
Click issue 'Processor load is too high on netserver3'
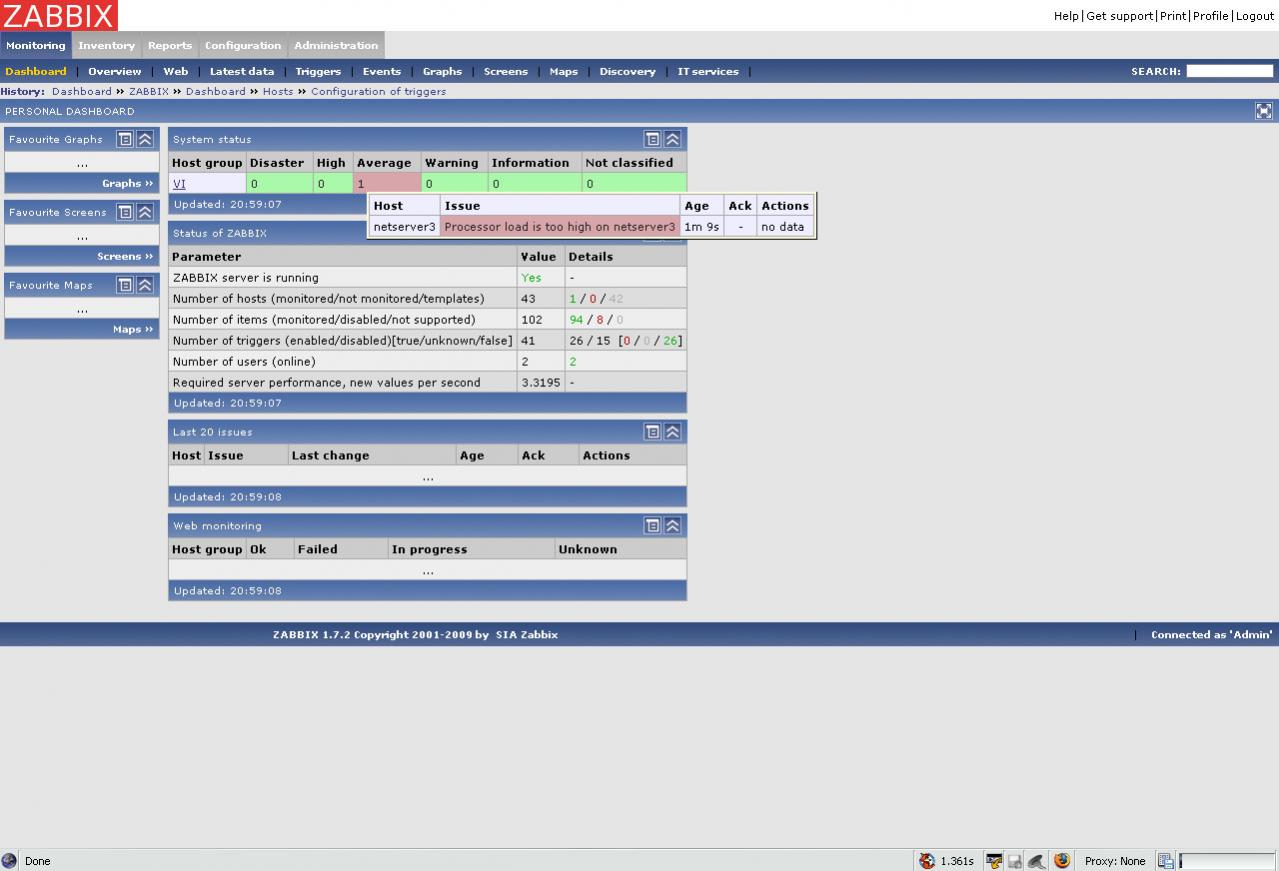(560, 227)
